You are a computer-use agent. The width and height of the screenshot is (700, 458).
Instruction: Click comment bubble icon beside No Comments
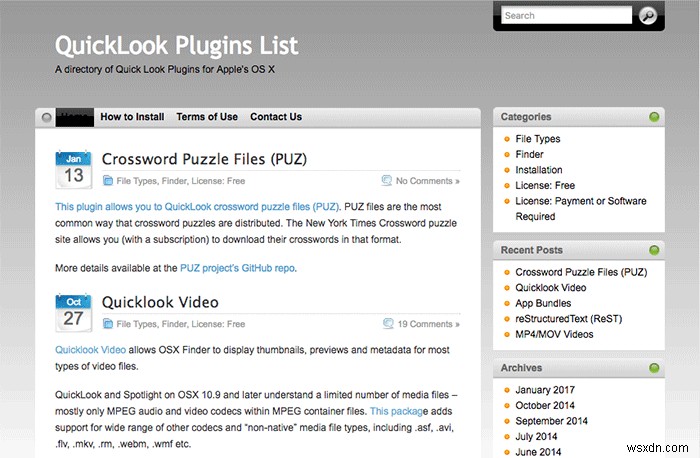coord(387,181)
